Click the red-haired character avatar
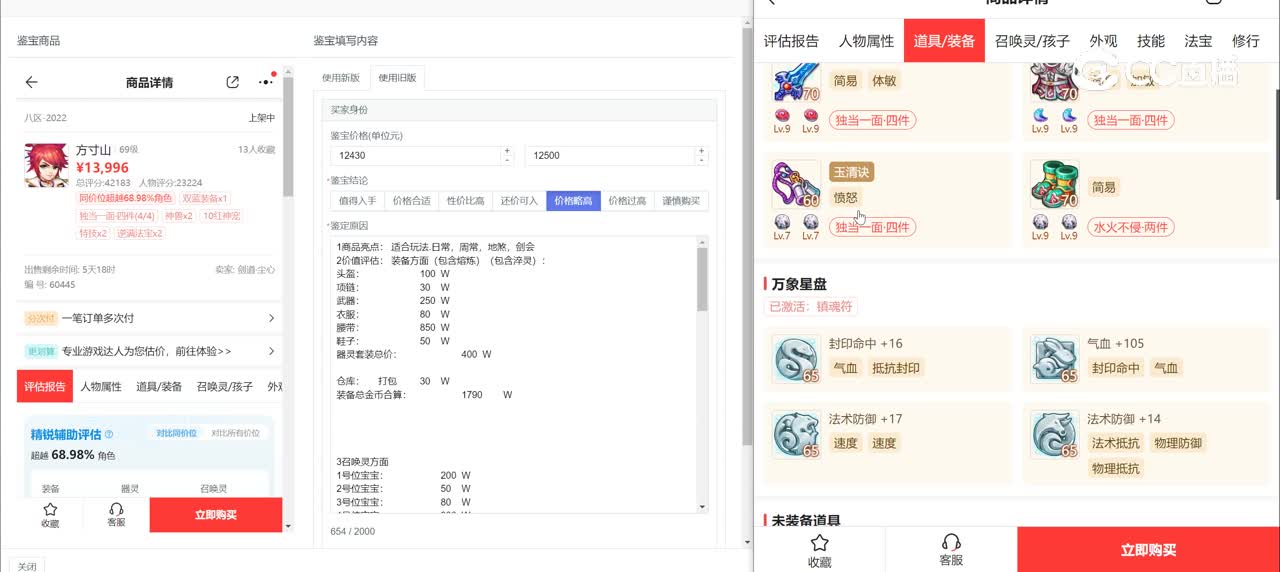This screenshot has width=1280, height=572. [x=46, y=165]
